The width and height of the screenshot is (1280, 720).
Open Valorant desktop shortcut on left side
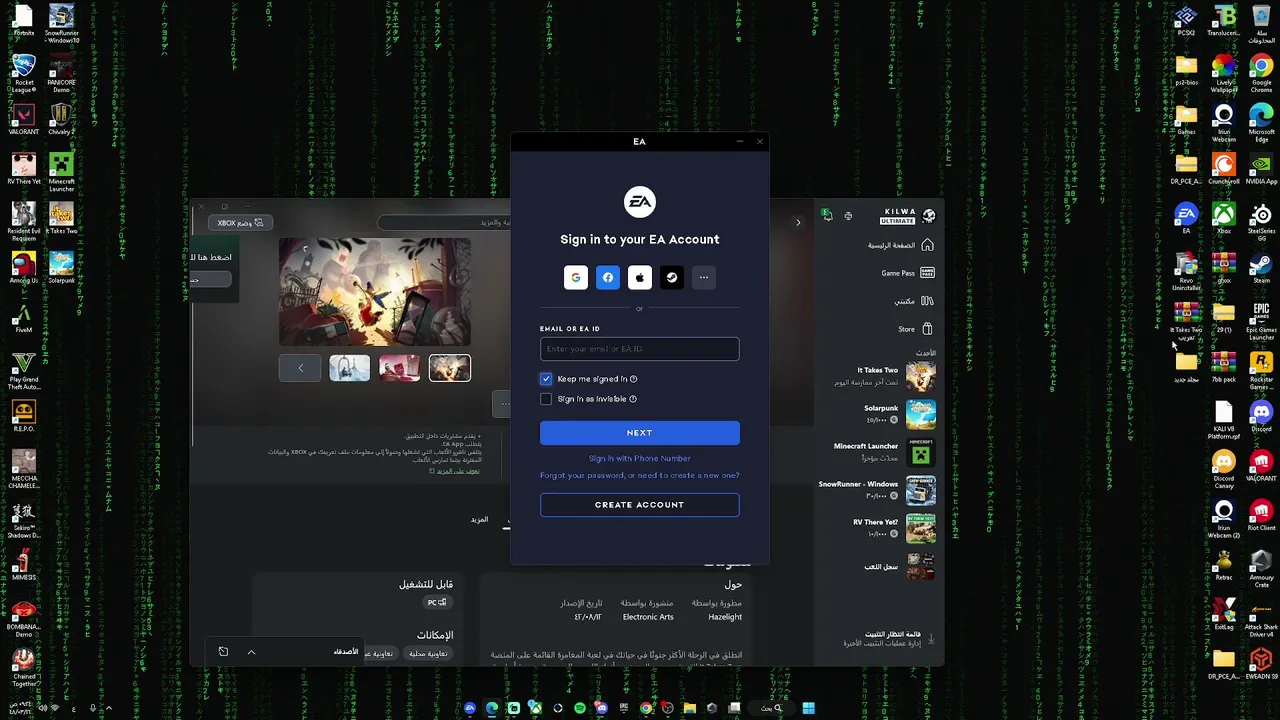24,119
